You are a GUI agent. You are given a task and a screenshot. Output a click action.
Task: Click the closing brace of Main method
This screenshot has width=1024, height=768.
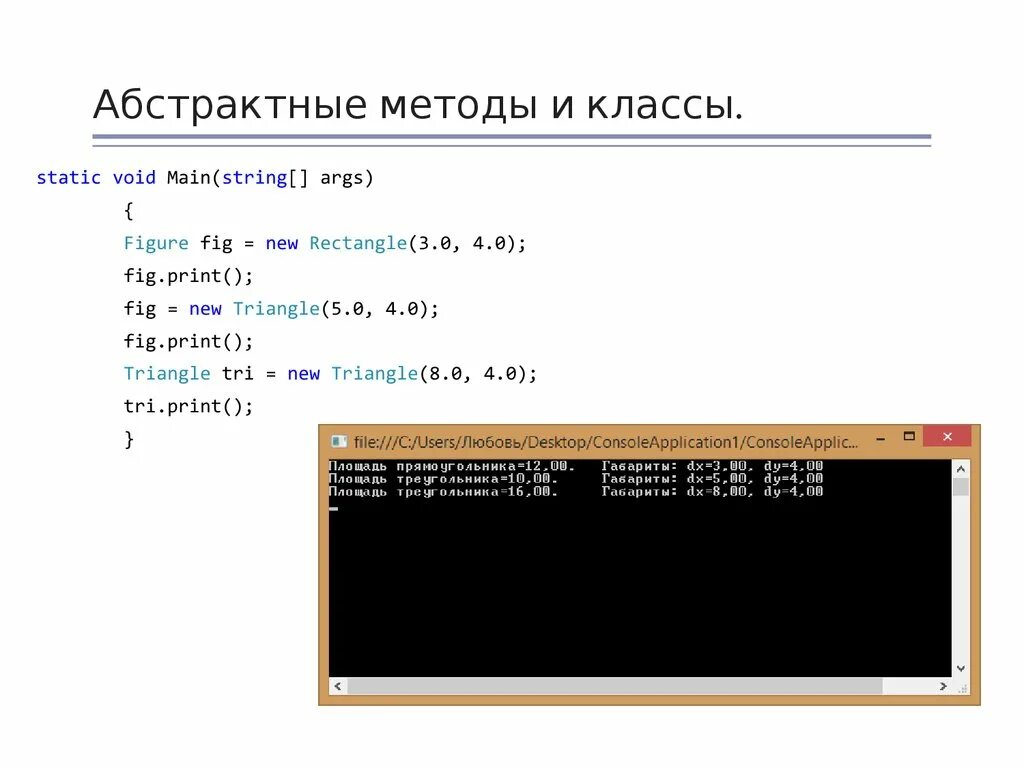(x=129, y=439)
